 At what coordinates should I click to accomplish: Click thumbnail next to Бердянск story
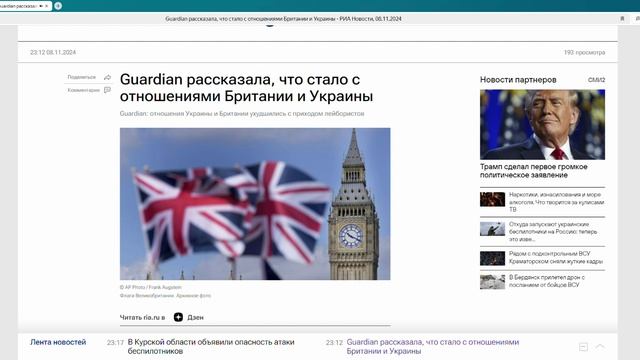point(492,282)
